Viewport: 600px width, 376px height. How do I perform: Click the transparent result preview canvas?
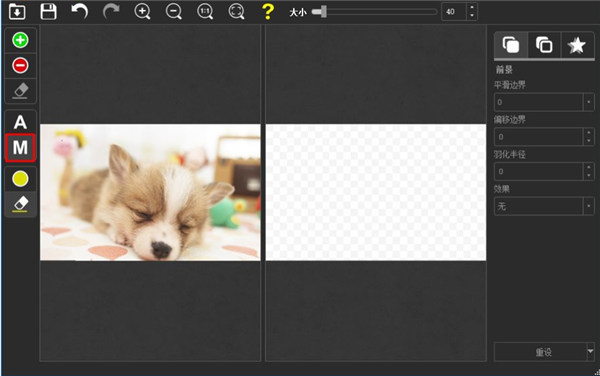point(376,192)
